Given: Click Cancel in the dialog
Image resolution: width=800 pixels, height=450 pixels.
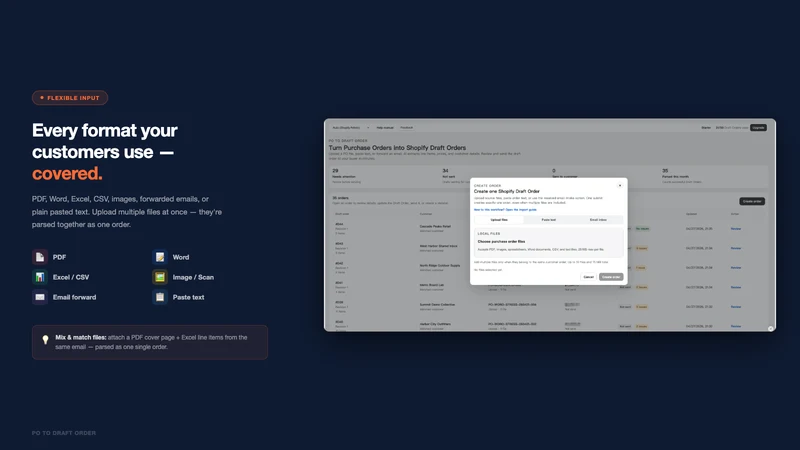Looking at the screenshot, I should (588, 277).
